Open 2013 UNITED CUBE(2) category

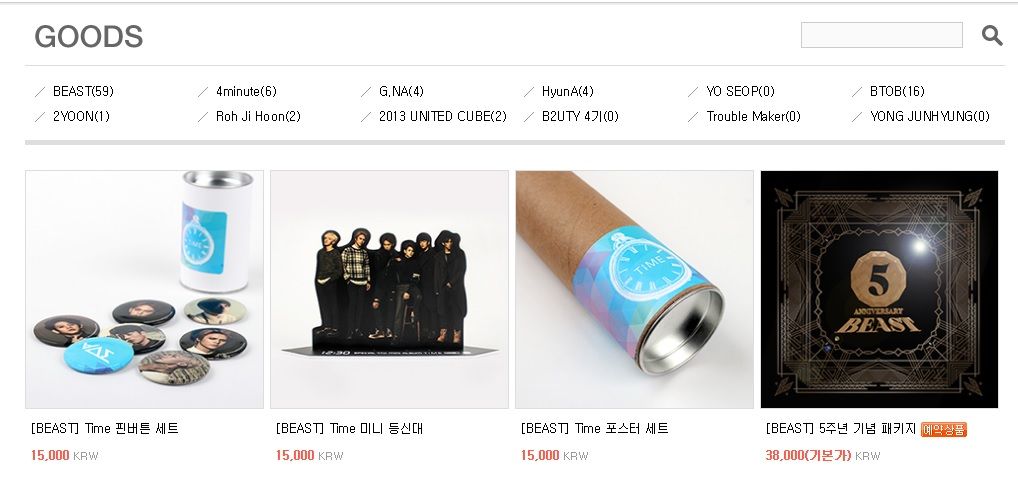click(x=442, y=116)
